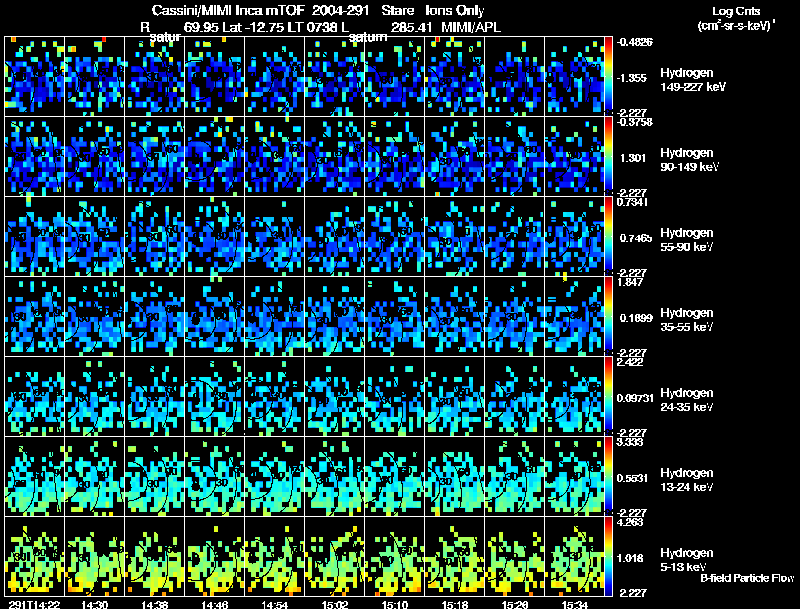Click the '15:10' time label

click(395, 605)
